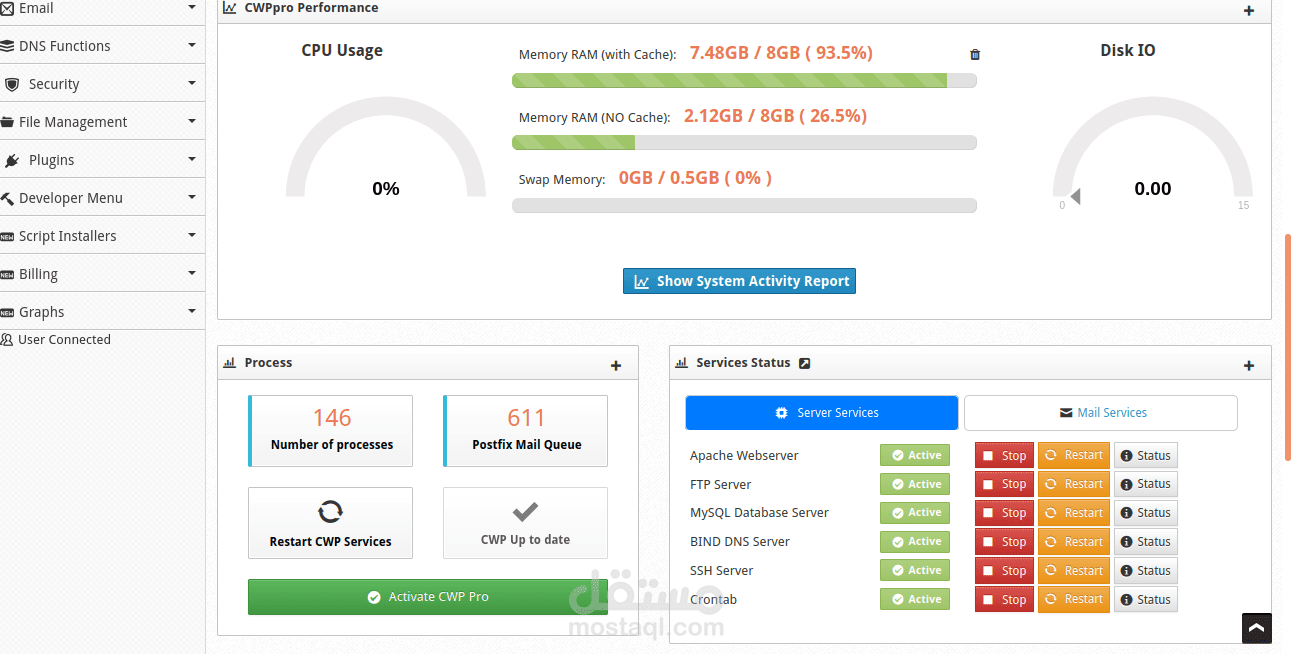Stop the SSH Server
This screenshot has width=1294, height=654.
tap(1004, 571)
